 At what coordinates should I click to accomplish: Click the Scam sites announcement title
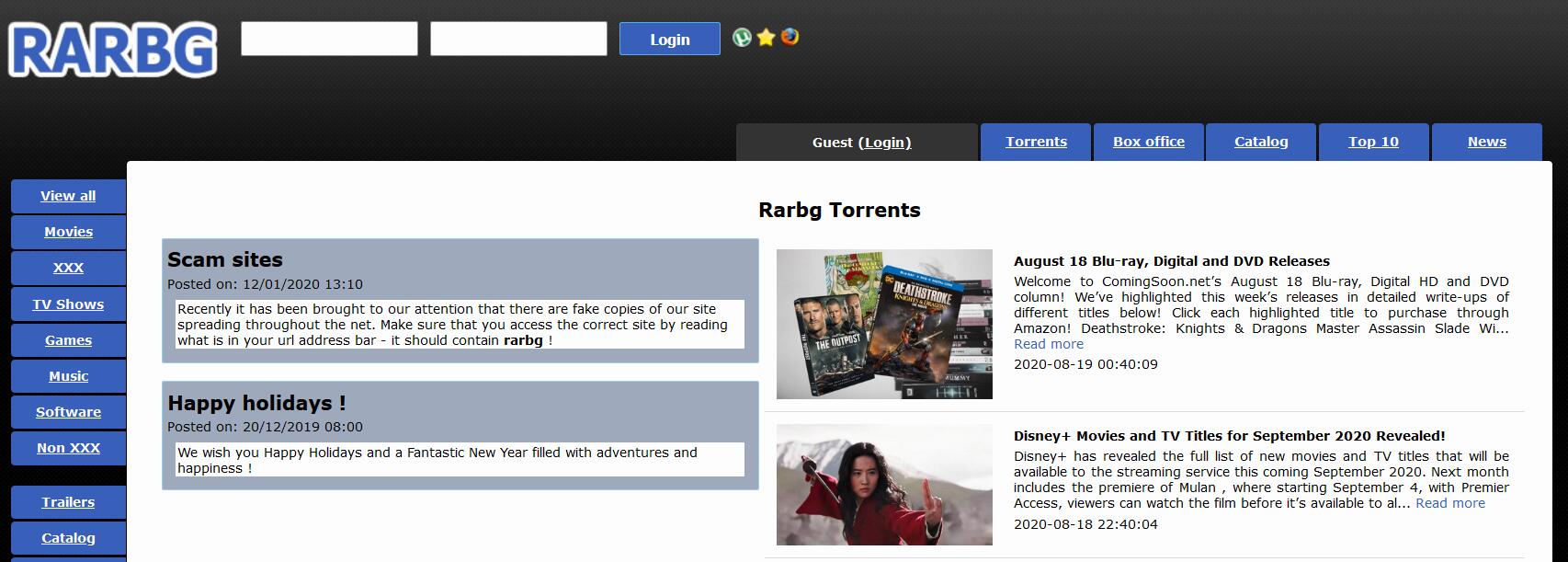(x=225, y=259)
